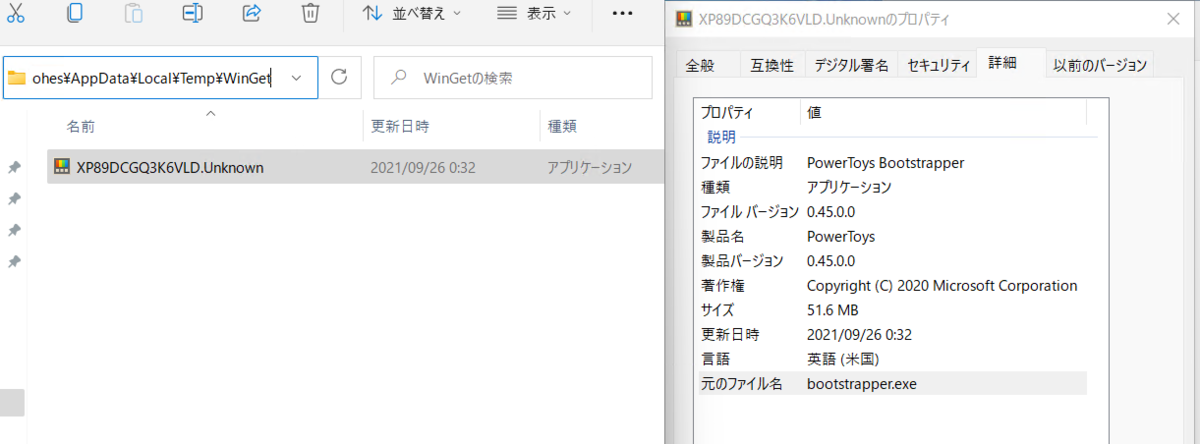
Task: Switch to the 以前のバージョン tab
Action: pos(1100,65)
